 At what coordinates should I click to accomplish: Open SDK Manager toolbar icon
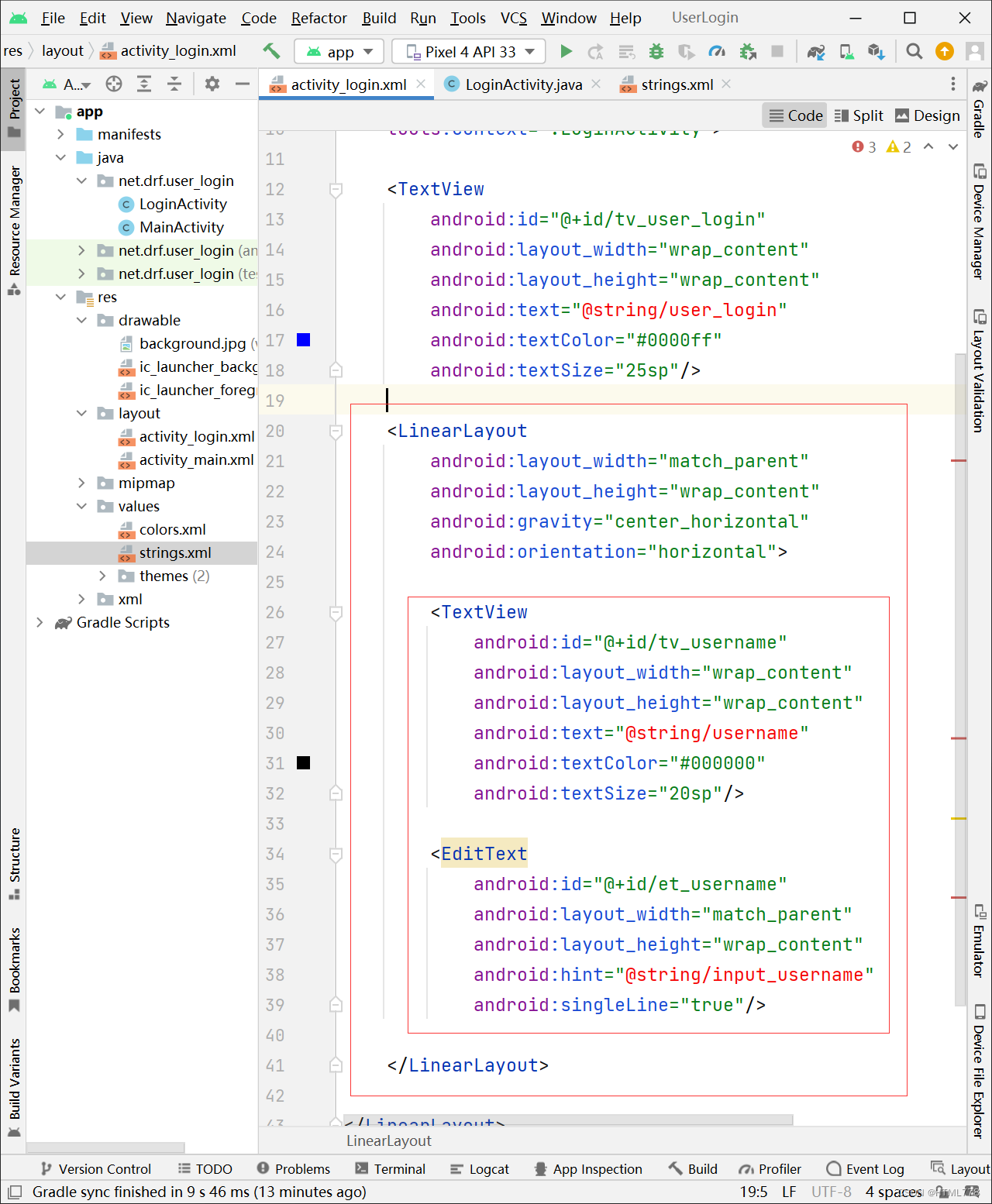877,51
